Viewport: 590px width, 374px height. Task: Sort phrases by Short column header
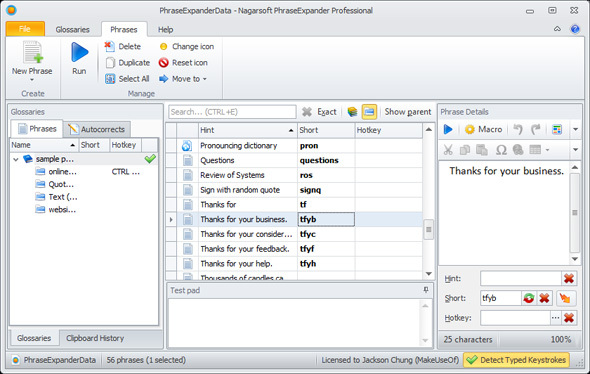326,130
